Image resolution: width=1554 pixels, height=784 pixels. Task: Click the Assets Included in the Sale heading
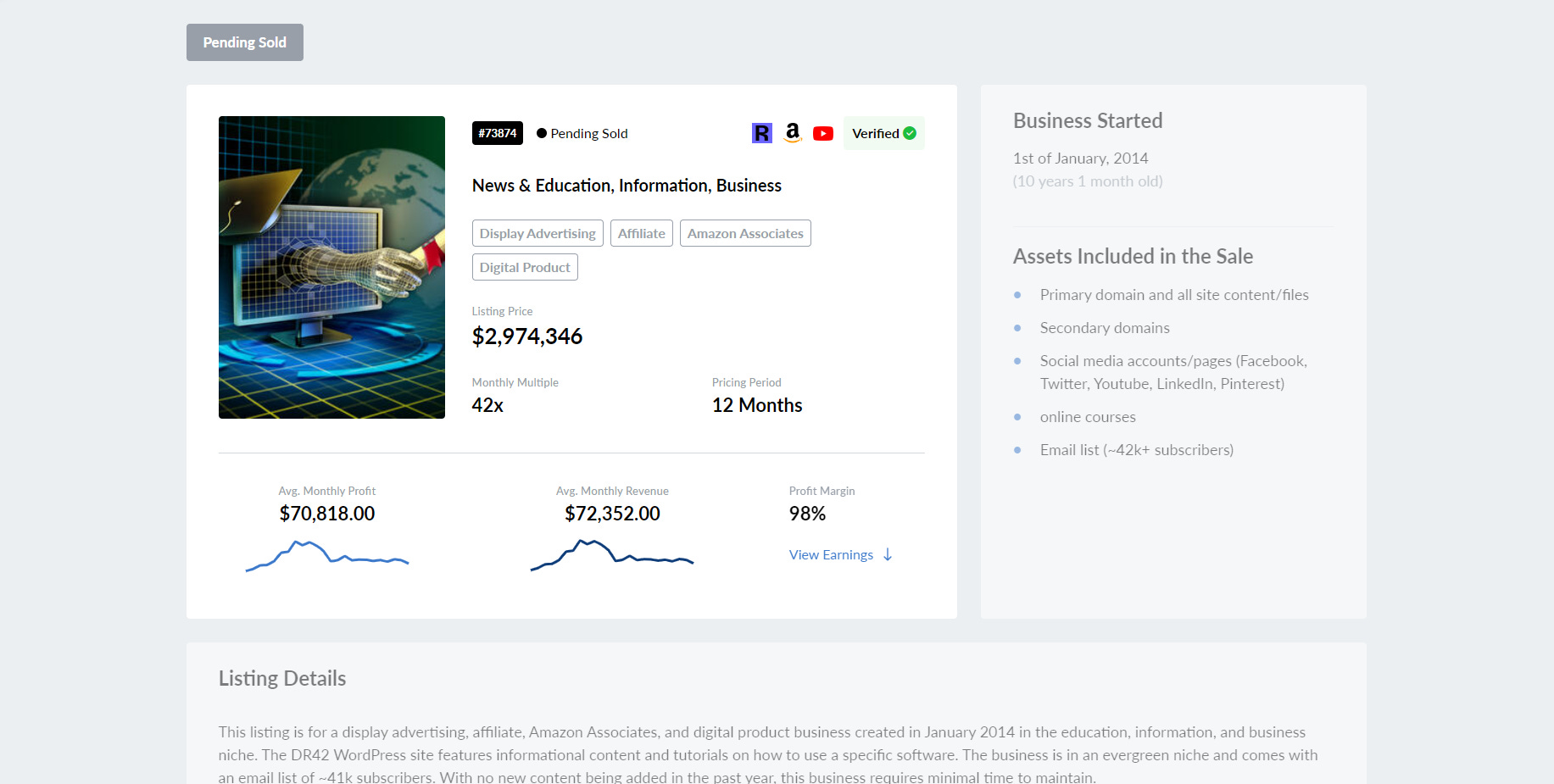(1133, 256)
